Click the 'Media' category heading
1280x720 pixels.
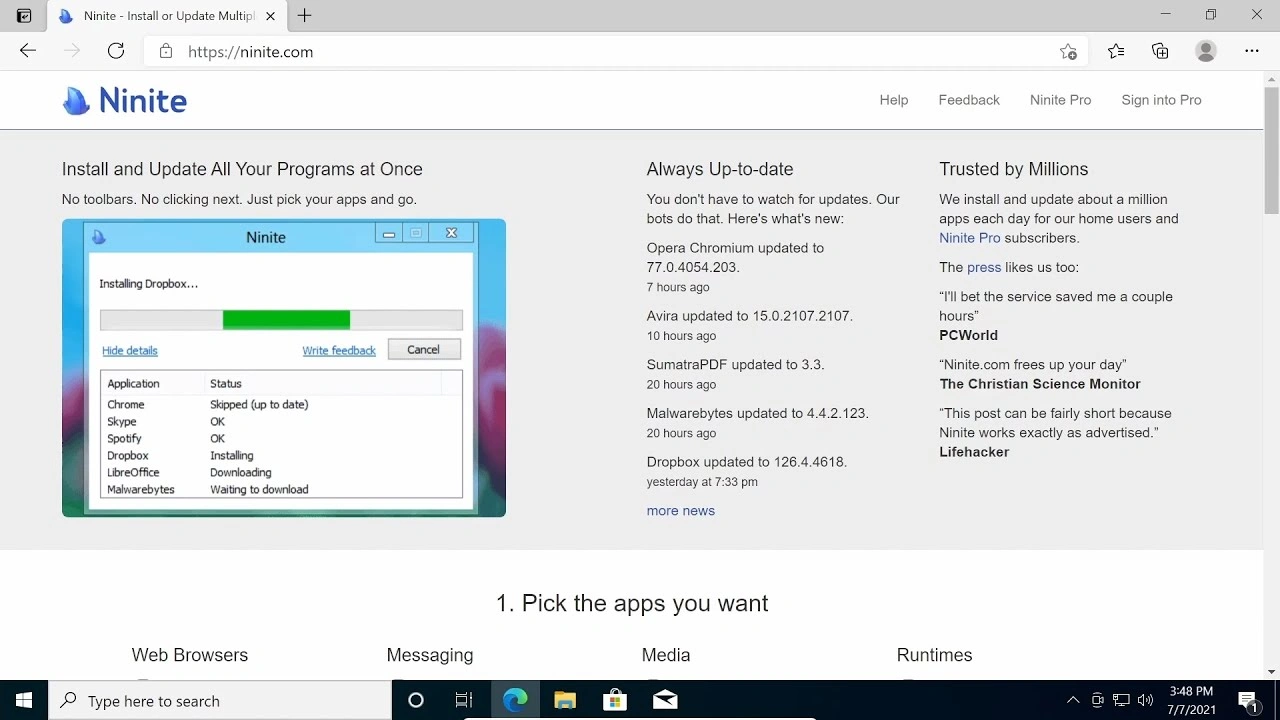click(666, 655)
